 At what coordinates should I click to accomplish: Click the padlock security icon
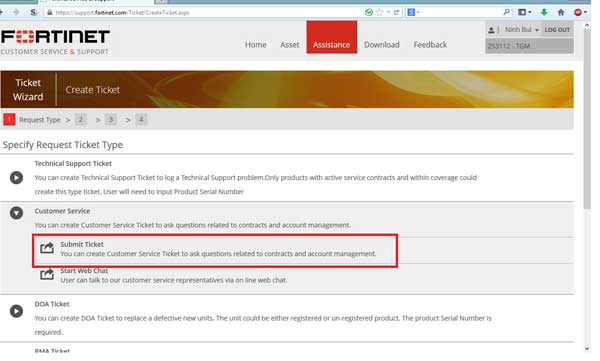(x=49, y=12)
